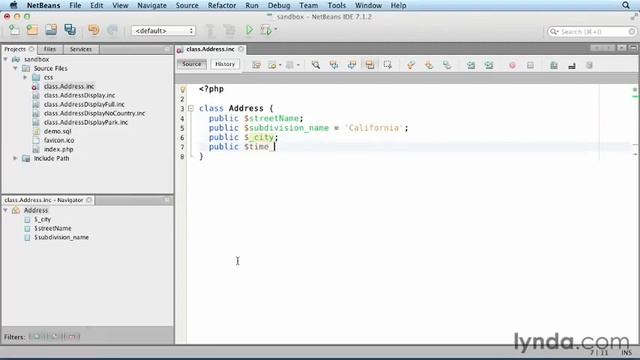Screen dimensions: 640x360
Task: Open class.AddressDisplay.inc in project tree
Action: coord(79,95)
